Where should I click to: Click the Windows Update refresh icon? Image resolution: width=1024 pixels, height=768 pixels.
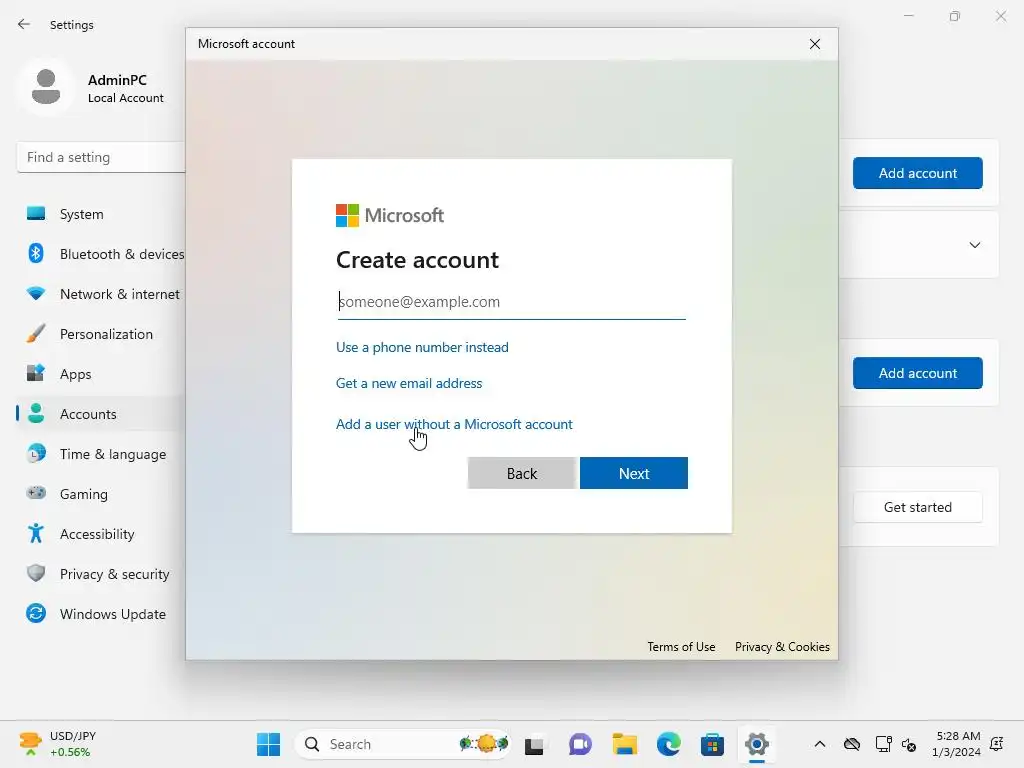point(36,613)
